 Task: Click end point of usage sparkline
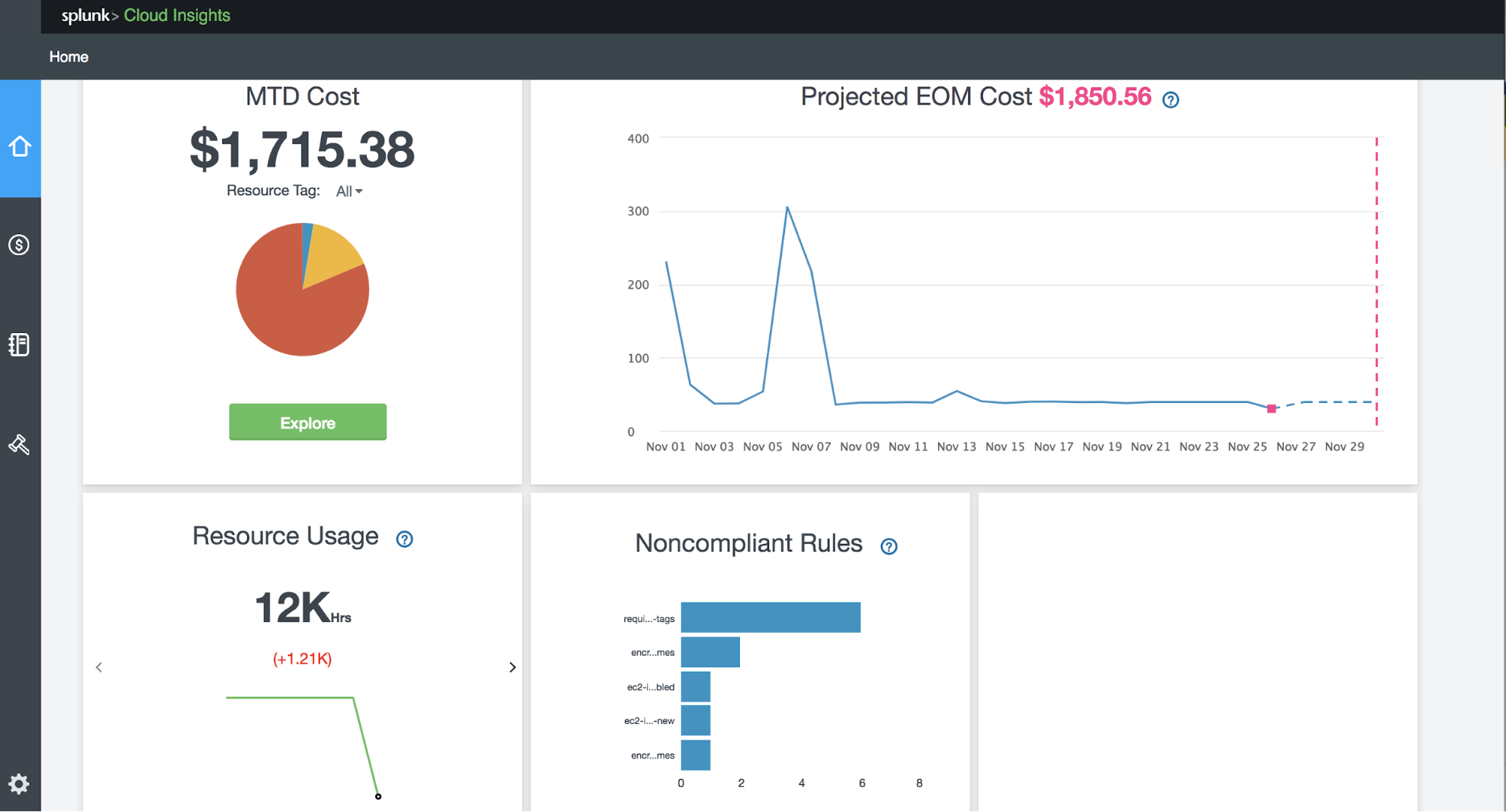[378, 796]
